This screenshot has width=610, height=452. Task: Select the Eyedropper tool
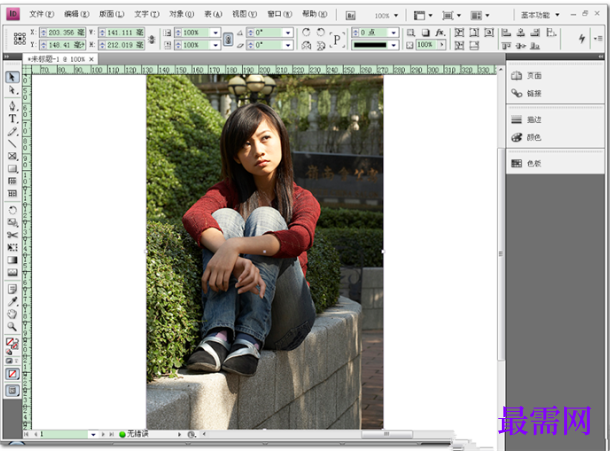pos(12,301)
